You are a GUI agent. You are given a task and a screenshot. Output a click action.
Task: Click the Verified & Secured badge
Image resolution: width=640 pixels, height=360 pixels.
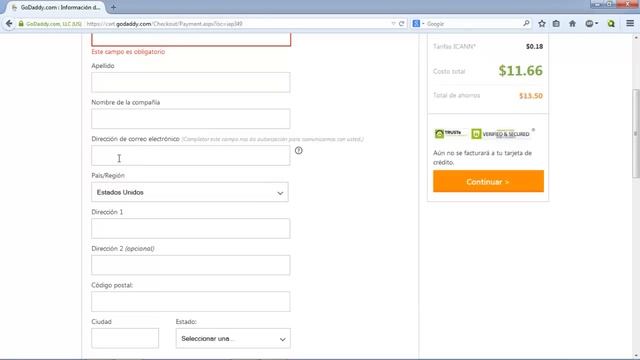[501, 133]
